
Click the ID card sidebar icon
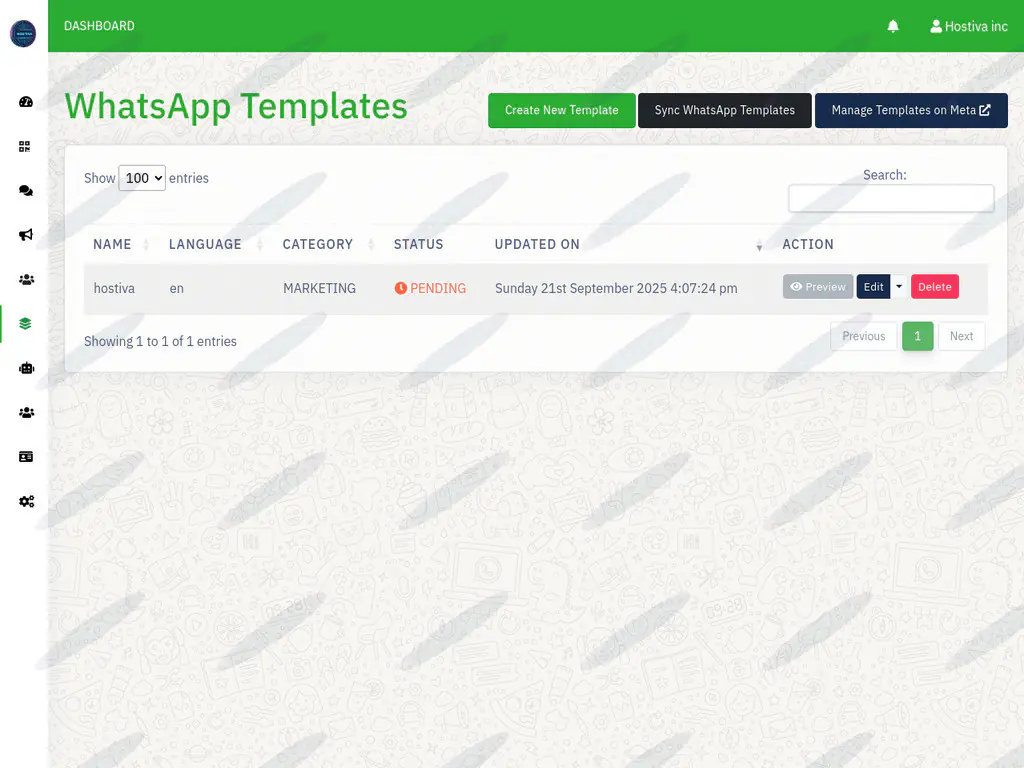(26, 456)
